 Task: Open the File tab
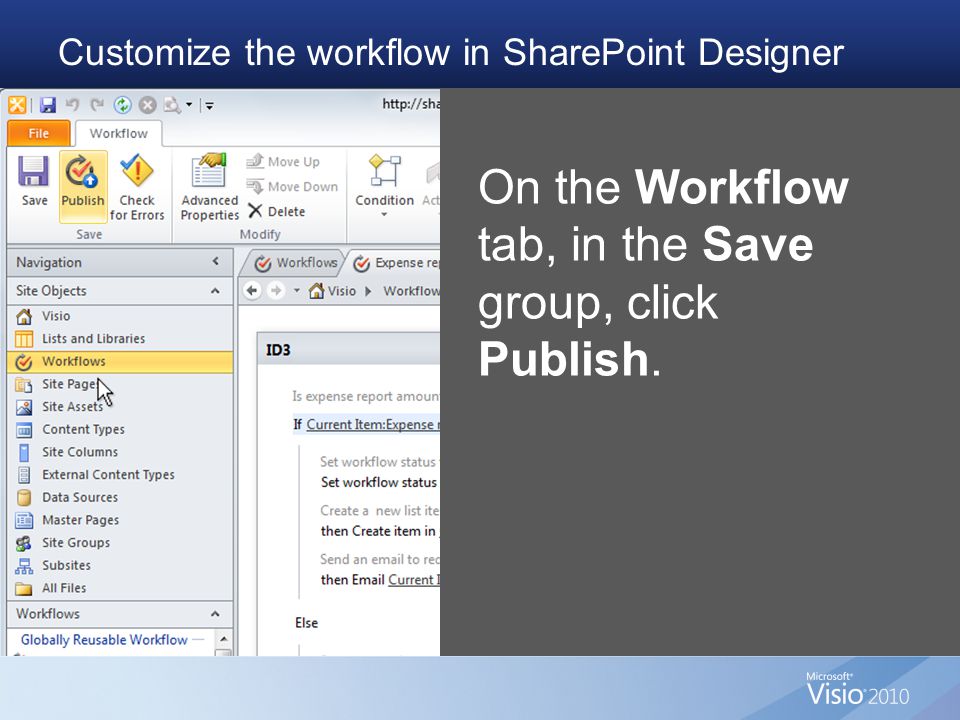tap(39, 133)
